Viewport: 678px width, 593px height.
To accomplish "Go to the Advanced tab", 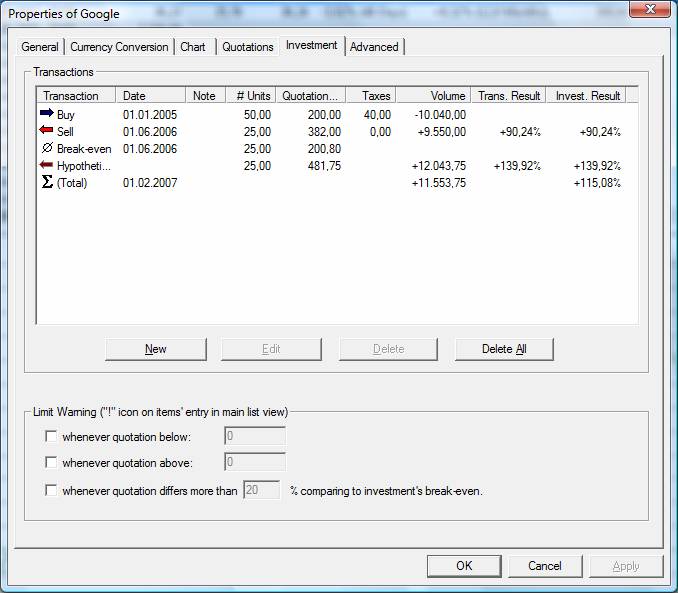I will tap(374, 47).
